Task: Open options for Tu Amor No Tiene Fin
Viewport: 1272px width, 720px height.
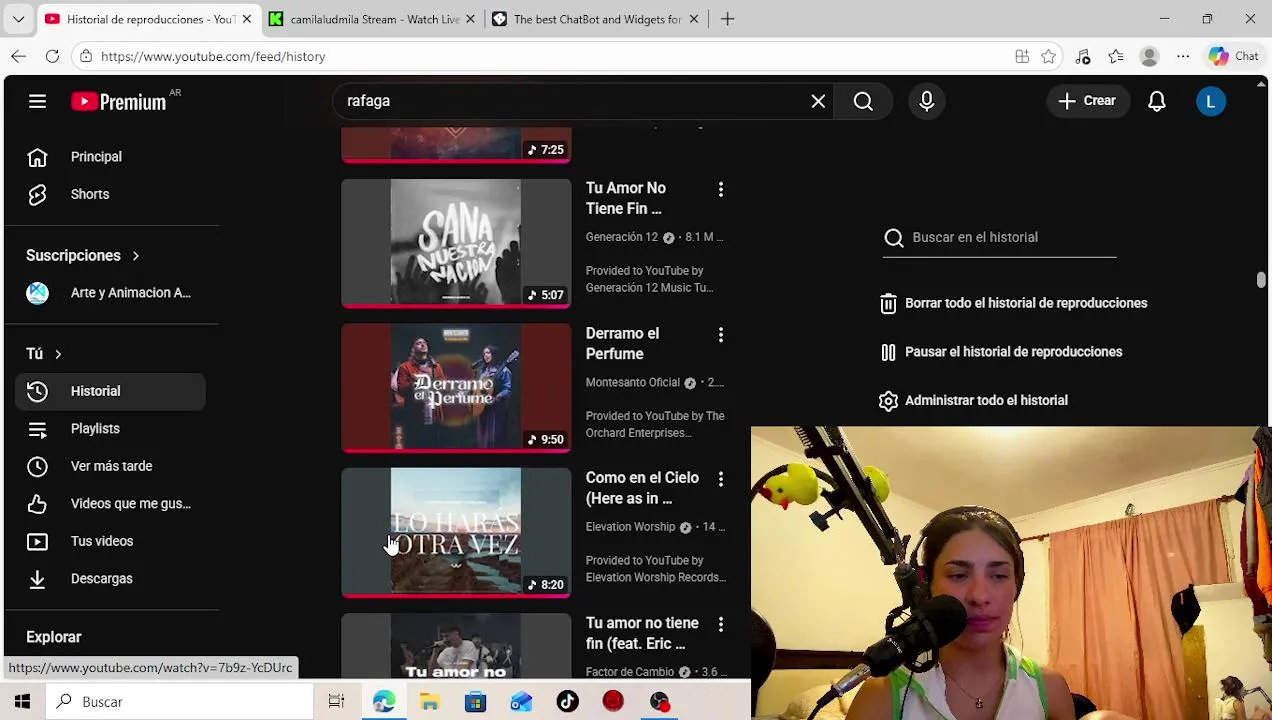Action: 720,189
